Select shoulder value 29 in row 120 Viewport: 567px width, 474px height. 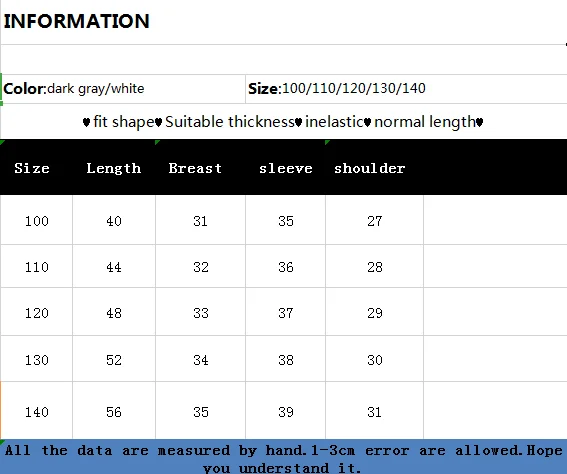pyautogui.click(x=375, y=313)
